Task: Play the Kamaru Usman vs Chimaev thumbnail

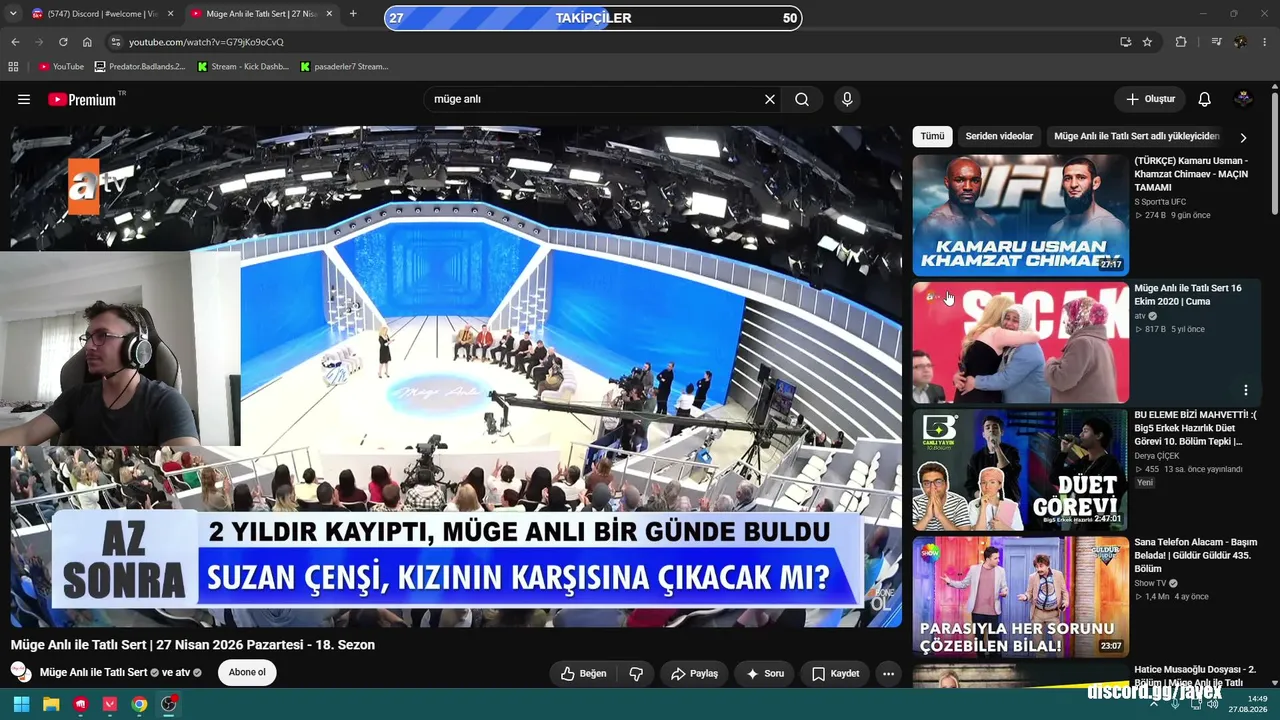Action: coord(1020,215)
